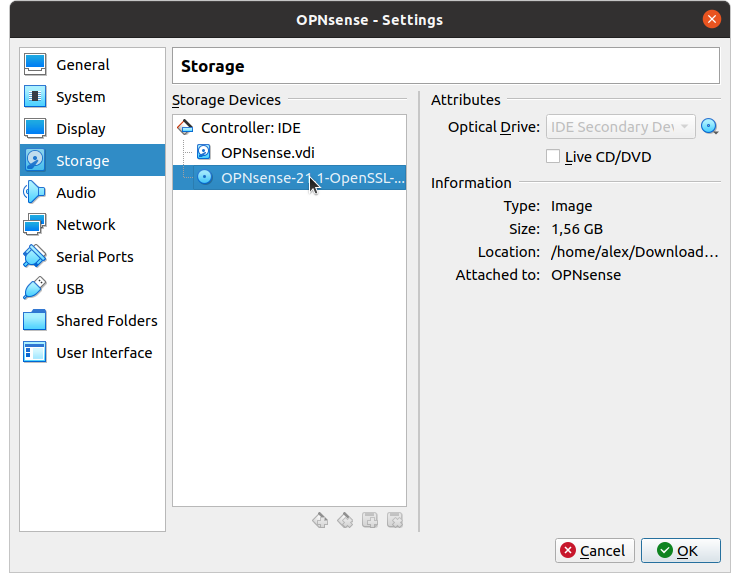Viewport: 740px width, 582px height.
Task: Click the Network computers icon
Action: click(x=35, y=225)
